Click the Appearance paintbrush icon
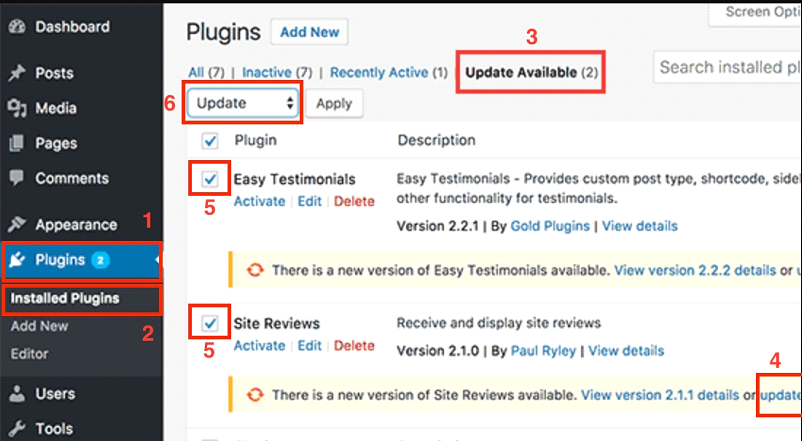 (x=17, y=224)
